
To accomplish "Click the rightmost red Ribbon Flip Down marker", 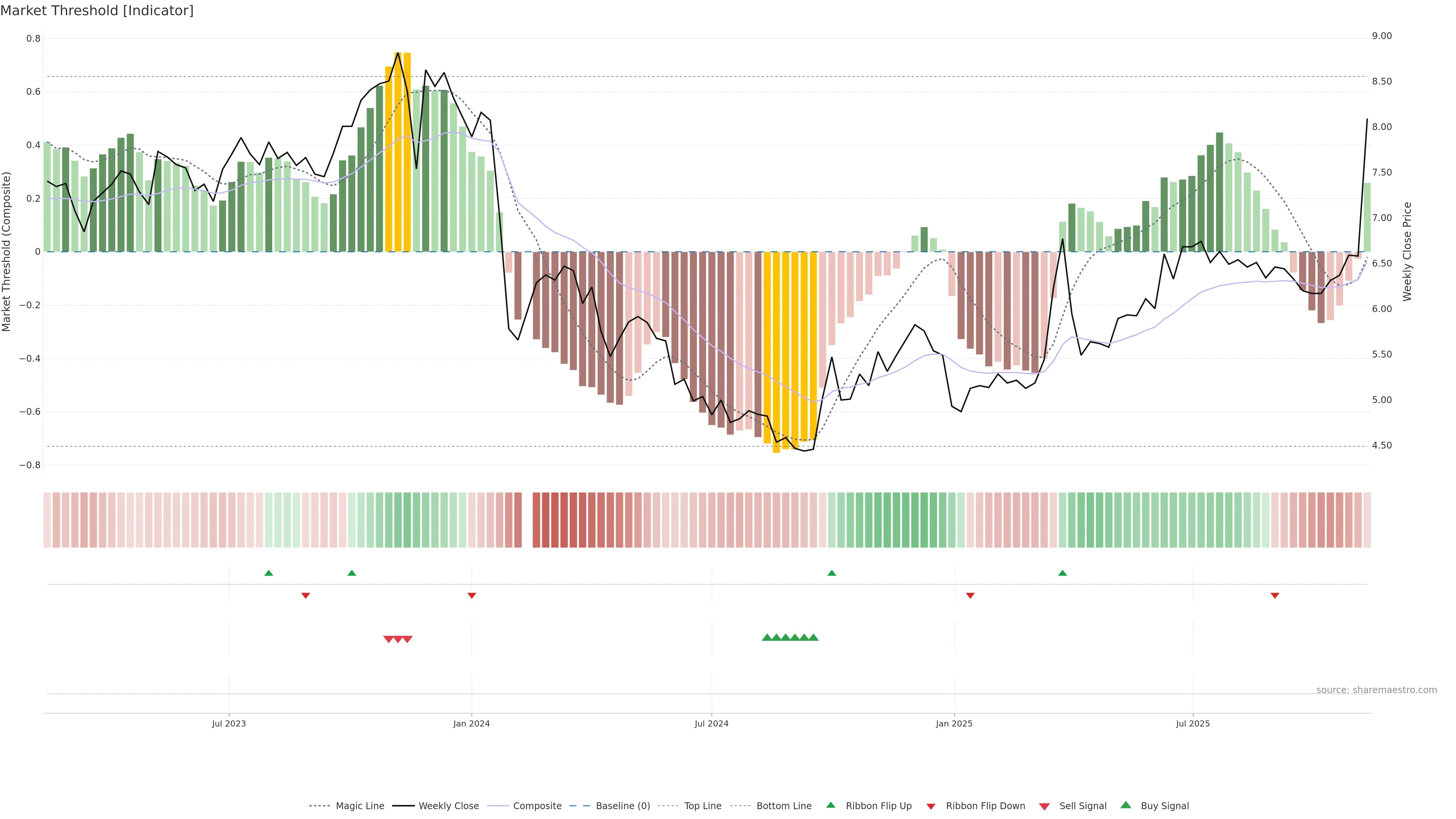I will (1274, 595).
